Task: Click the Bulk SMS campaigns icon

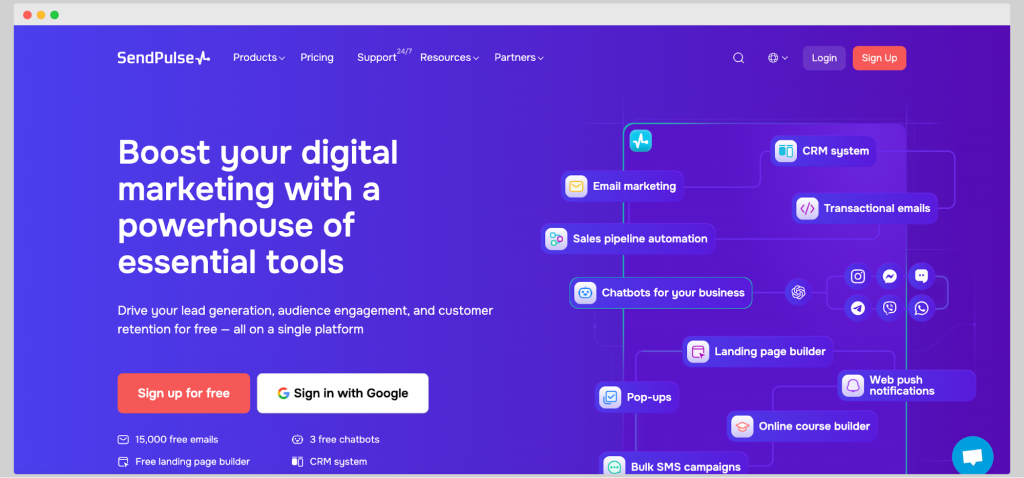Action: coord(615,466)
